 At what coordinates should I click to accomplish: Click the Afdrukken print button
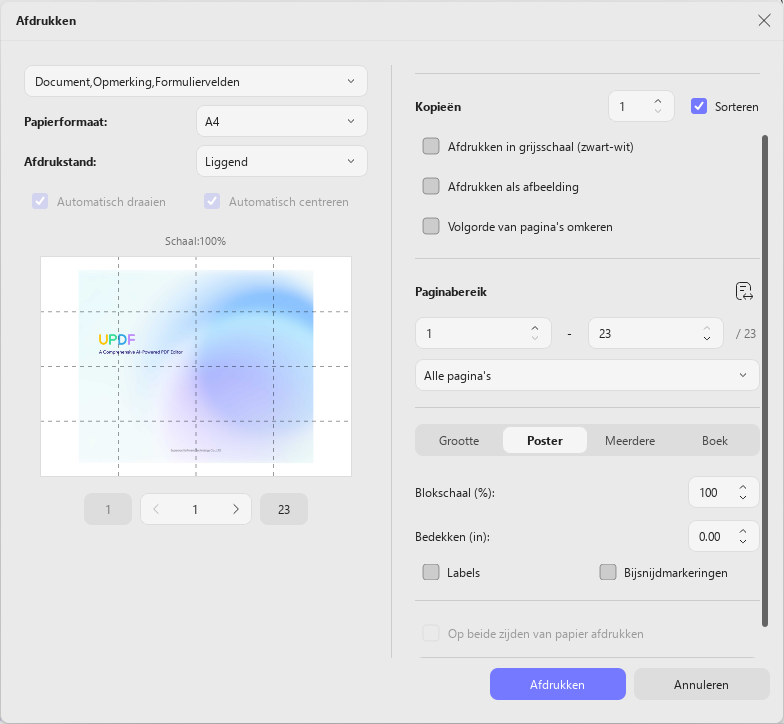pos(558,684)
